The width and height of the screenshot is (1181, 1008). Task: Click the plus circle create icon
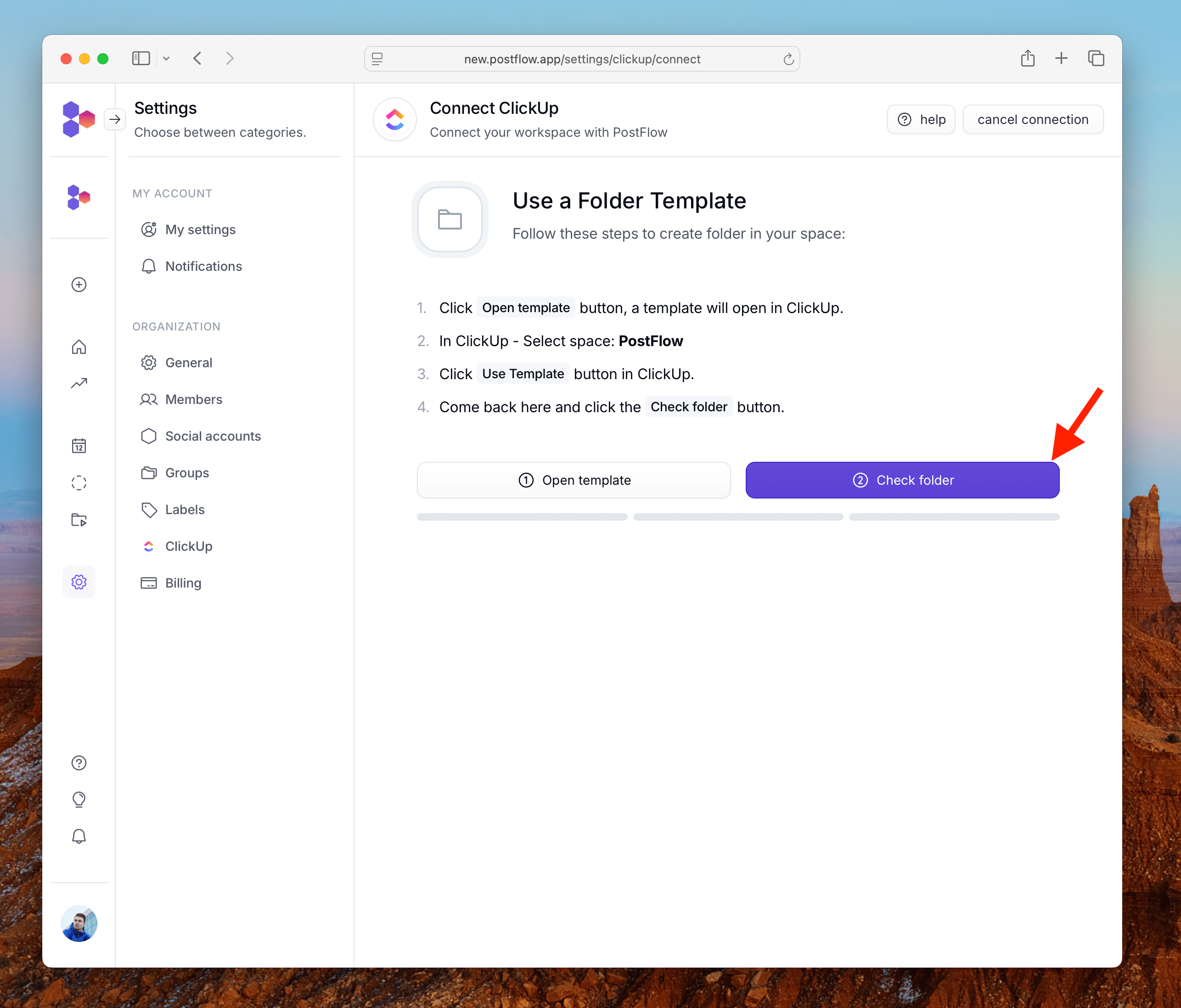(79, 284)
